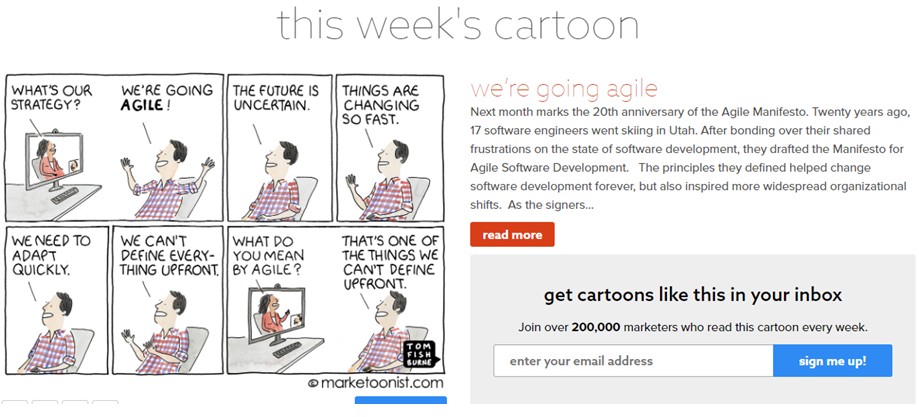Open the "we're going agile" article title

point(564,89)
